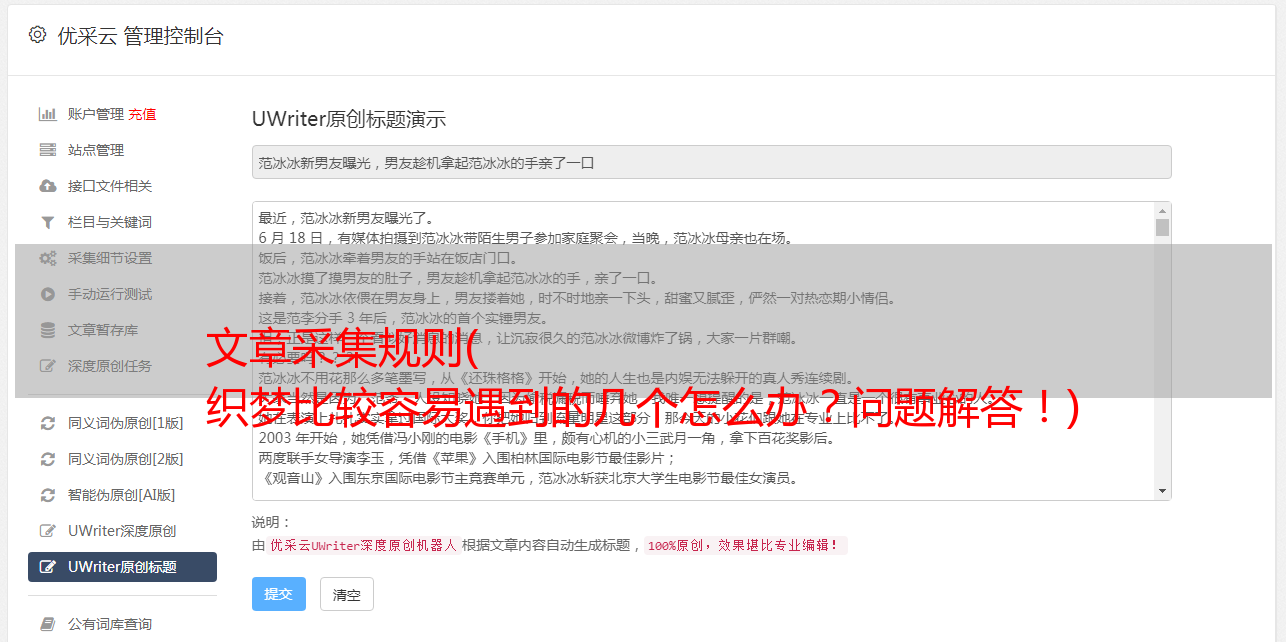This screenshot has width=1286, height=642.
Task: Click the 清空 button
Action: point(346,594)
